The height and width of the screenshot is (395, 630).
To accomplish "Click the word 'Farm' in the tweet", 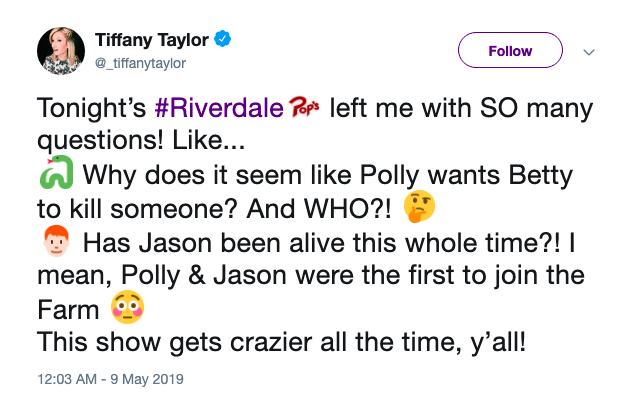I will 68,310.
